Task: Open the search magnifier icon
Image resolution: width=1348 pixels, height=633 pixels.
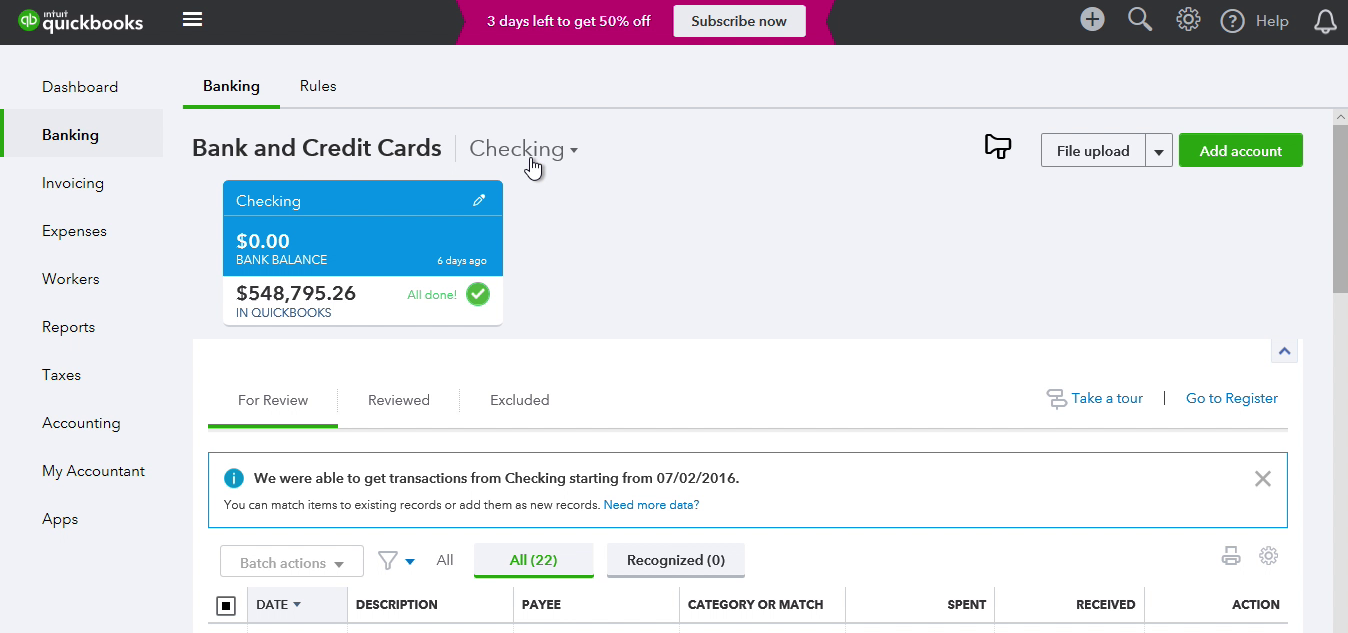Action: click(x=1140, y=19)
